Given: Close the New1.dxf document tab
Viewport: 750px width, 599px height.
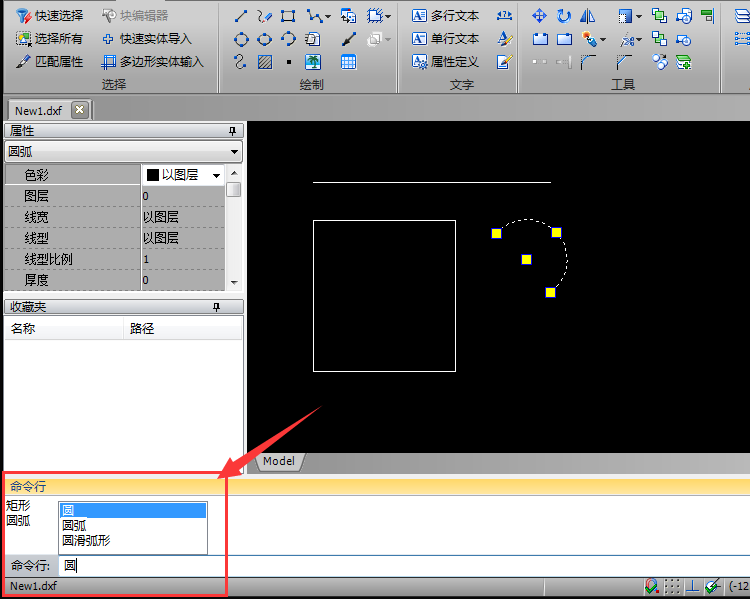Looking at the screenshot, I should tap(80, 110).
